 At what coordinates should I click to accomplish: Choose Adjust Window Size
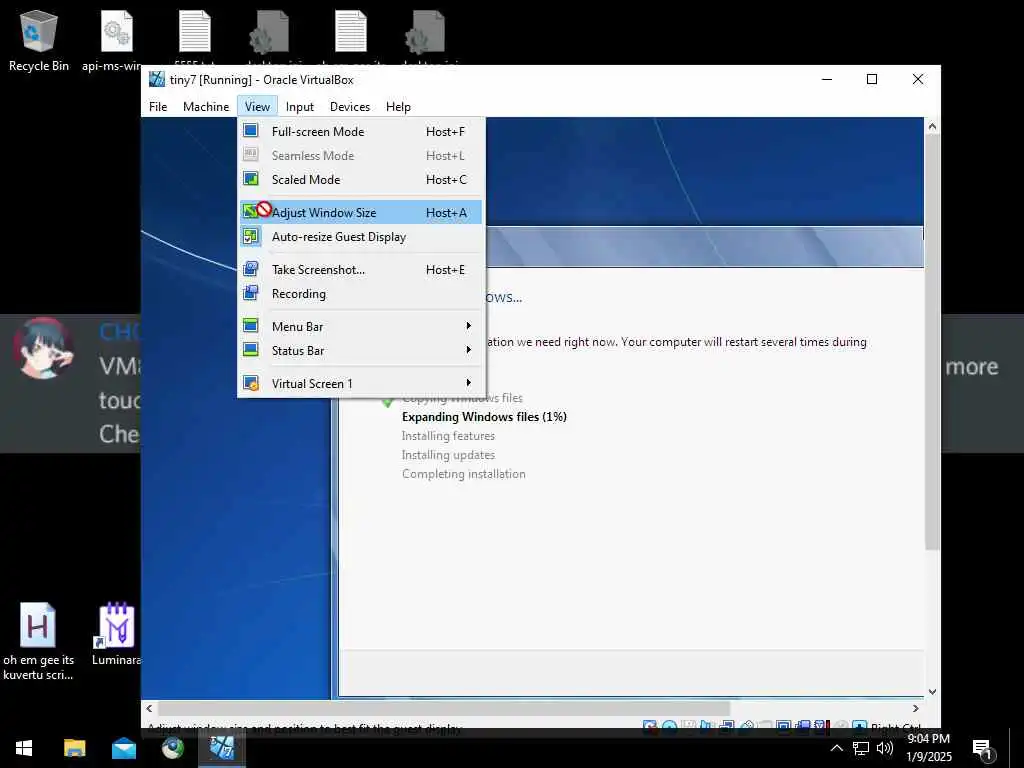click(360, 212)
